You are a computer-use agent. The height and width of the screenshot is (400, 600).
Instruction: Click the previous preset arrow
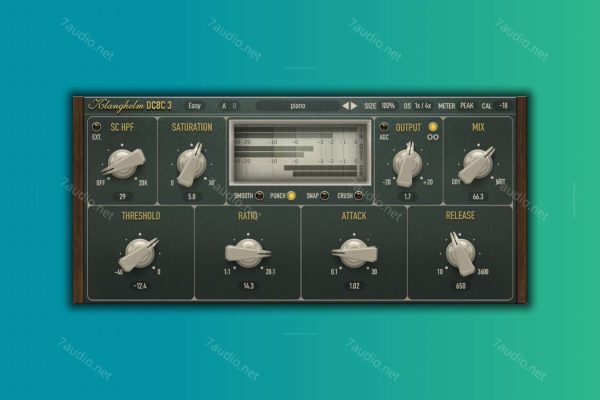tap(346, 106)
